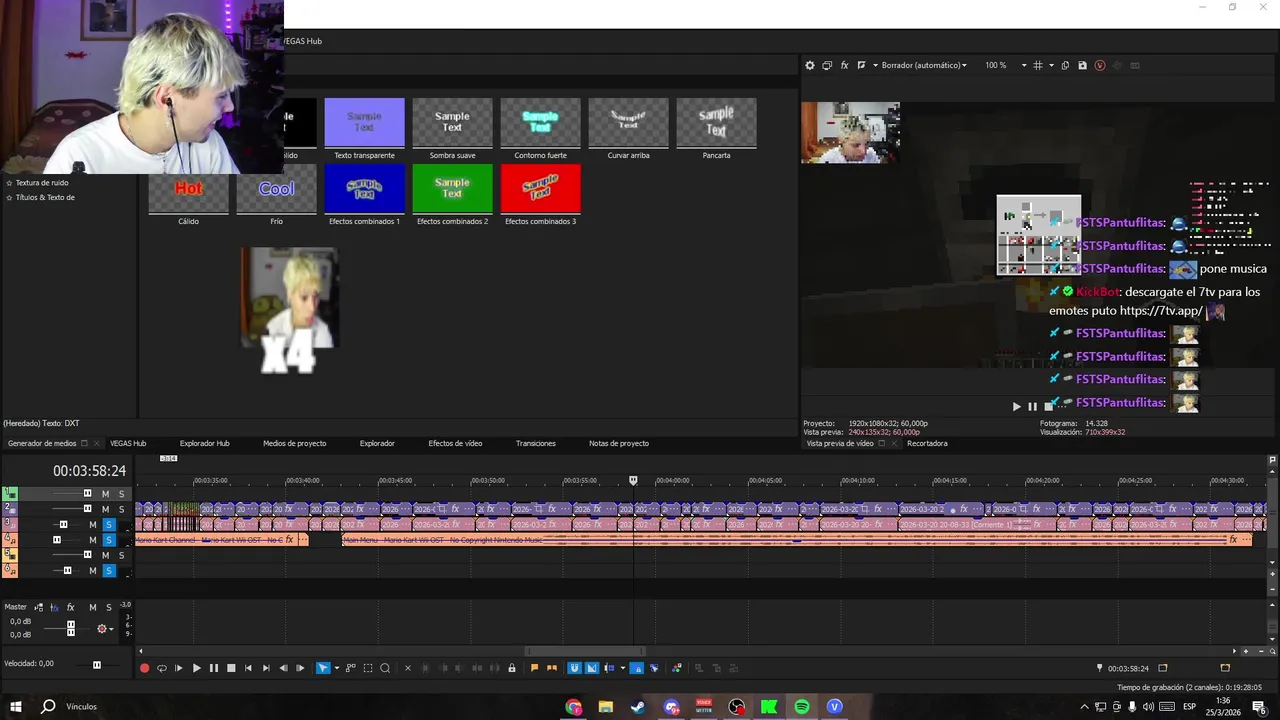Open Spotify from the taskbar
Viewport: 1280px width, 720px height.
pyautogui.click(x=801, y=707)
